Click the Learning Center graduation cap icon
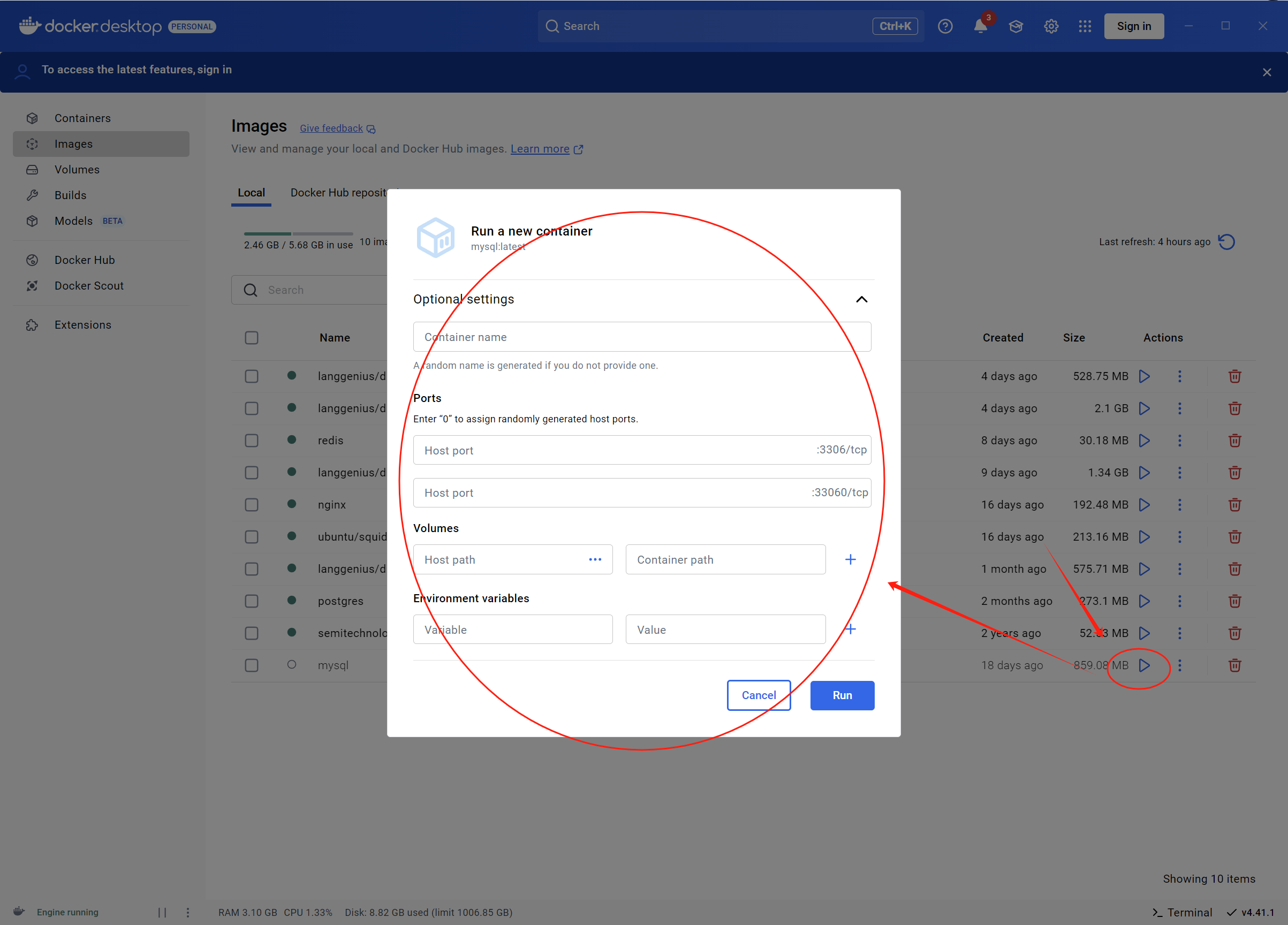1288x925 pixels. click(x=1016, y=26)
